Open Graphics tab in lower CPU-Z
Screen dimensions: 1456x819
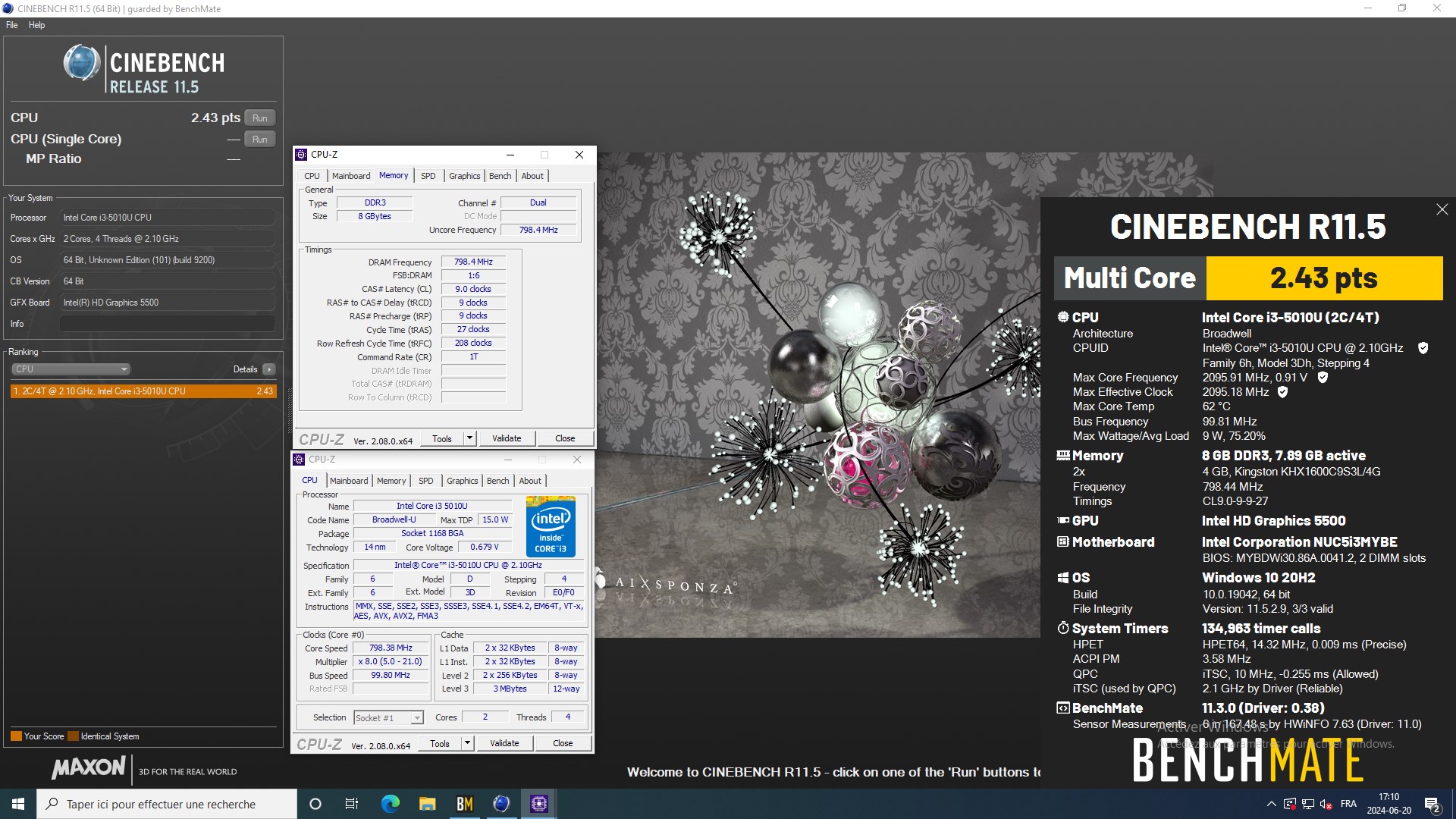tap(463, 481)
